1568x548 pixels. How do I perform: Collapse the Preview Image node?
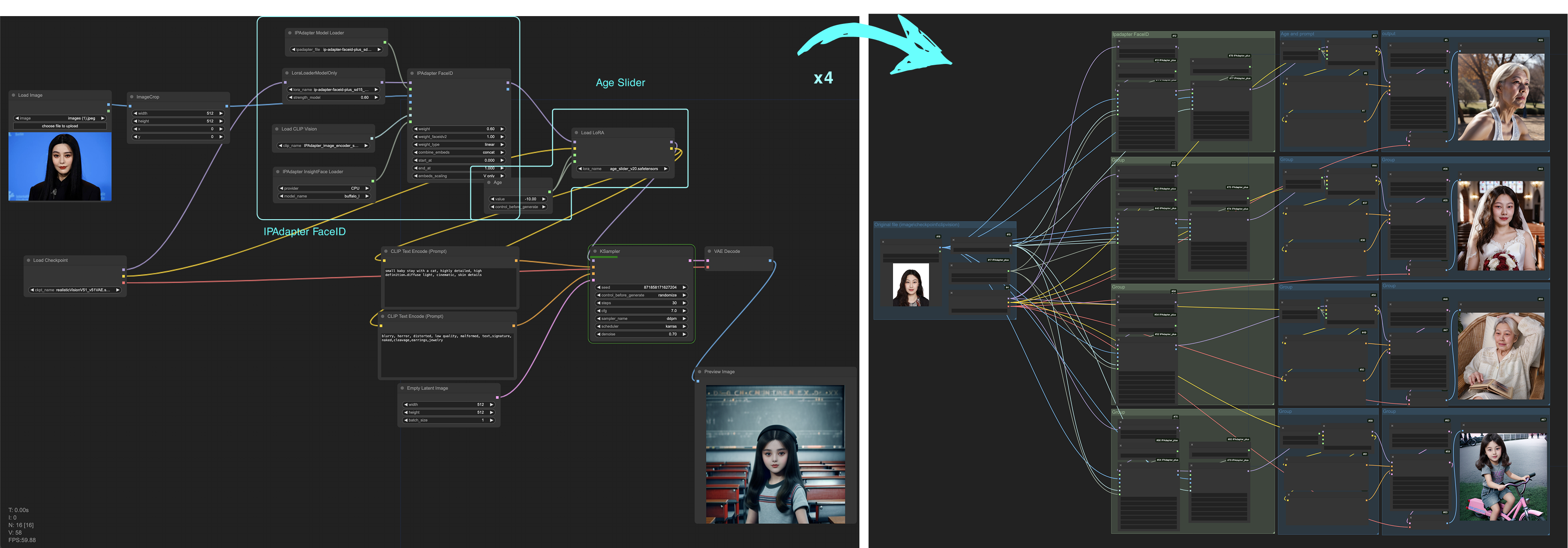point(699,372)
